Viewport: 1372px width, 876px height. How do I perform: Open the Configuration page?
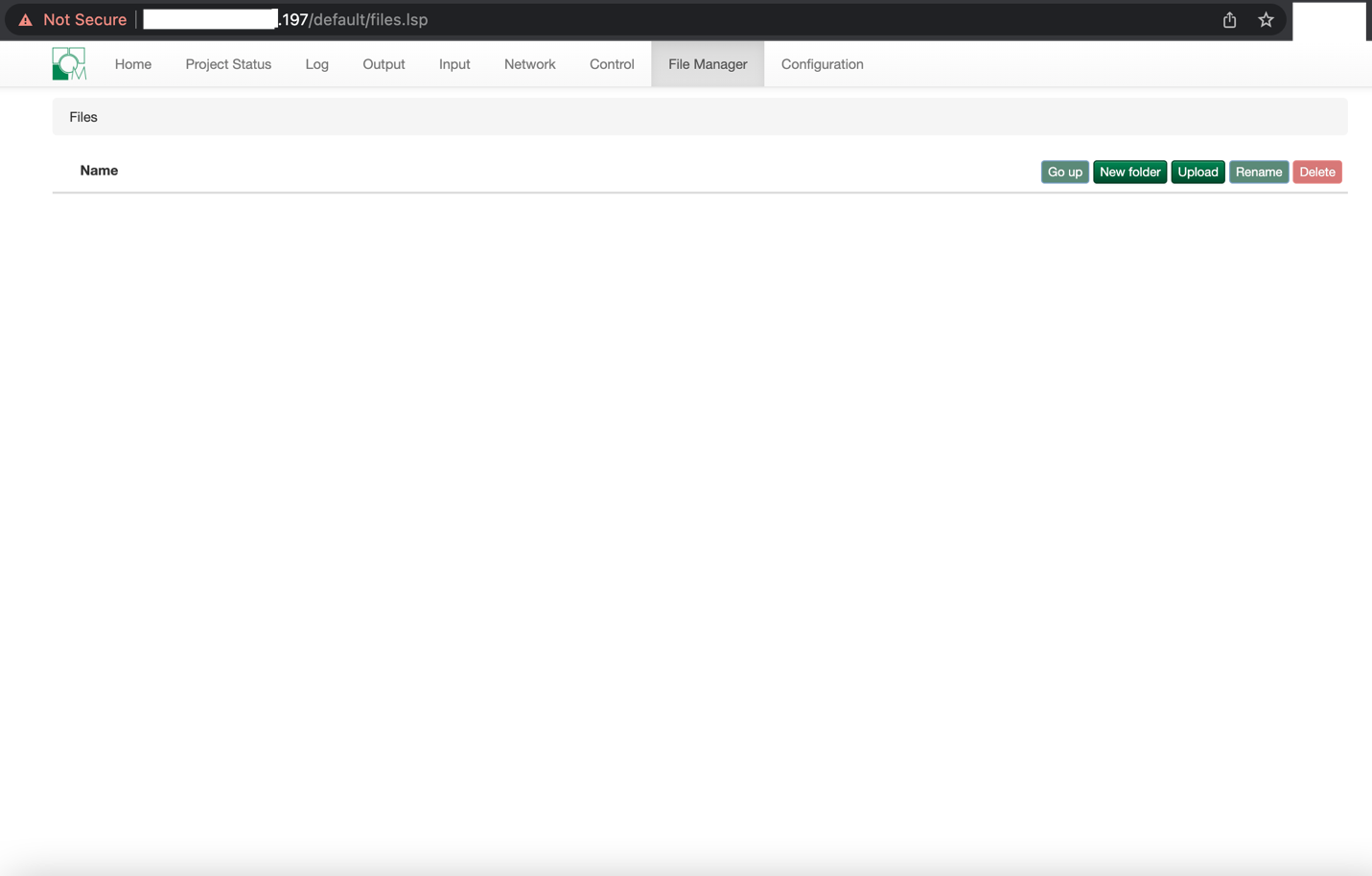pyautogui.click(x=822, y=64)
